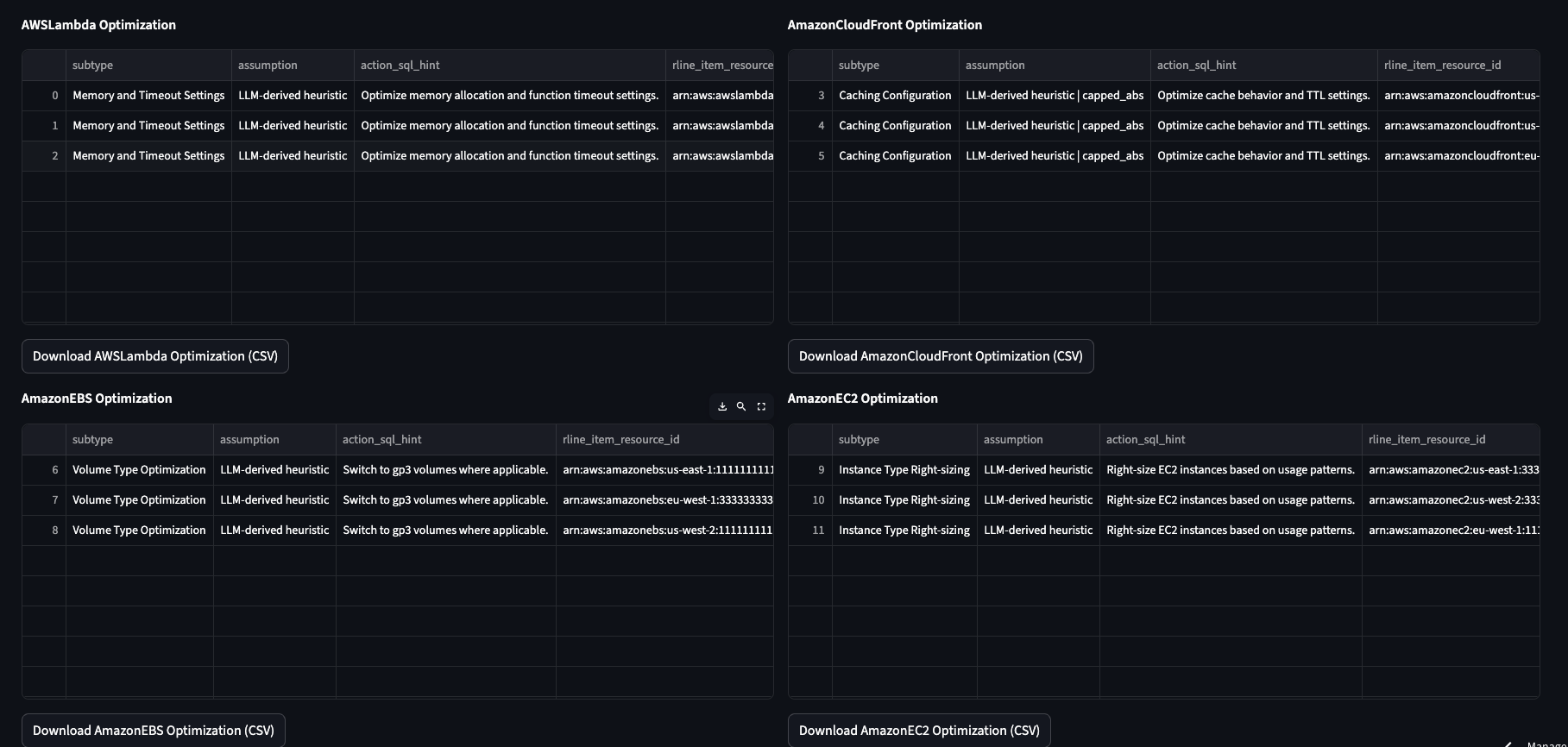Click 'arn:aws:amazoncloudfront:eu-' resource cell in row 5

(x=1458, y=156)
